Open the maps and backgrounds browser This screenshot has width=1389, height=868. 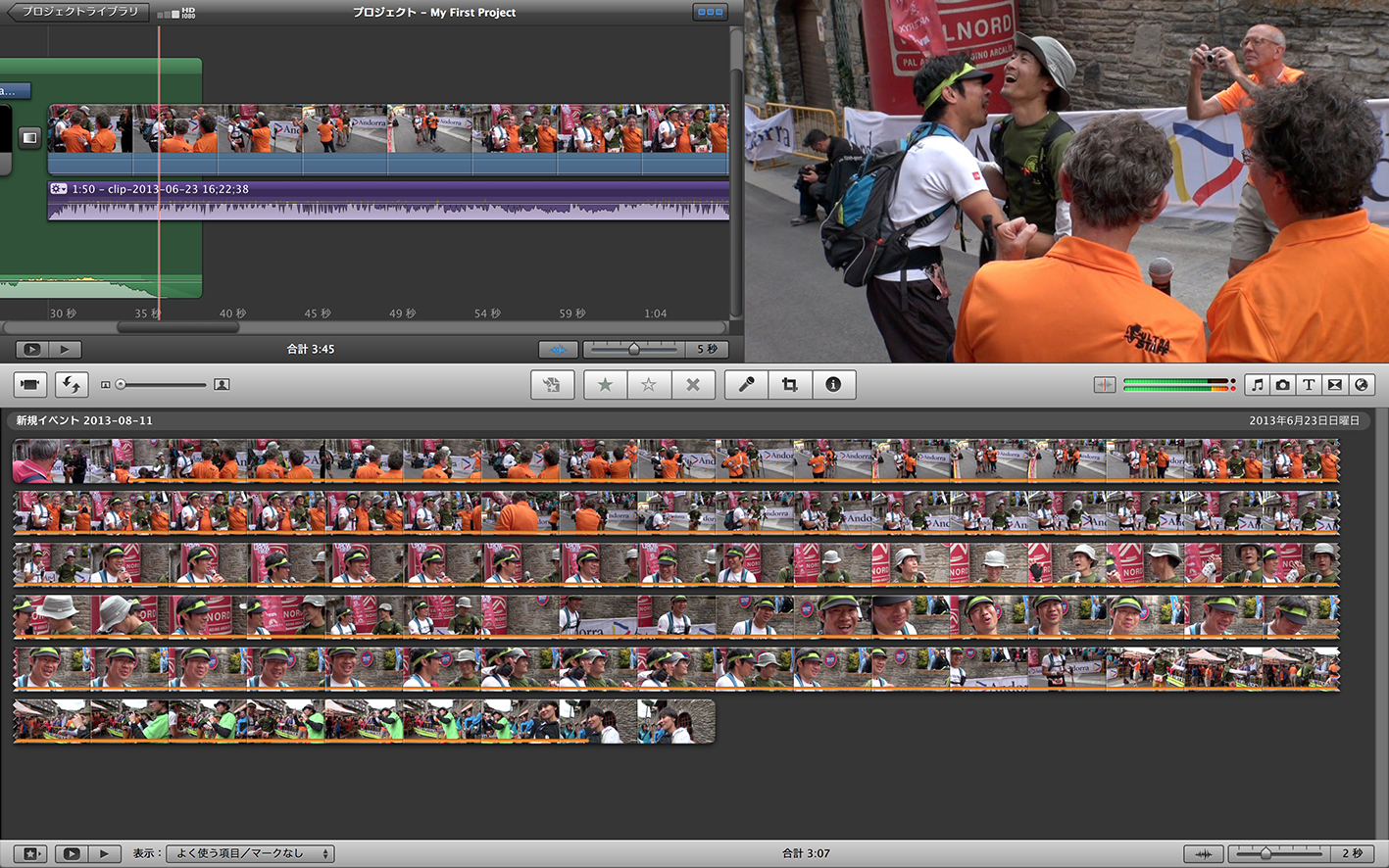point(1361,385)
